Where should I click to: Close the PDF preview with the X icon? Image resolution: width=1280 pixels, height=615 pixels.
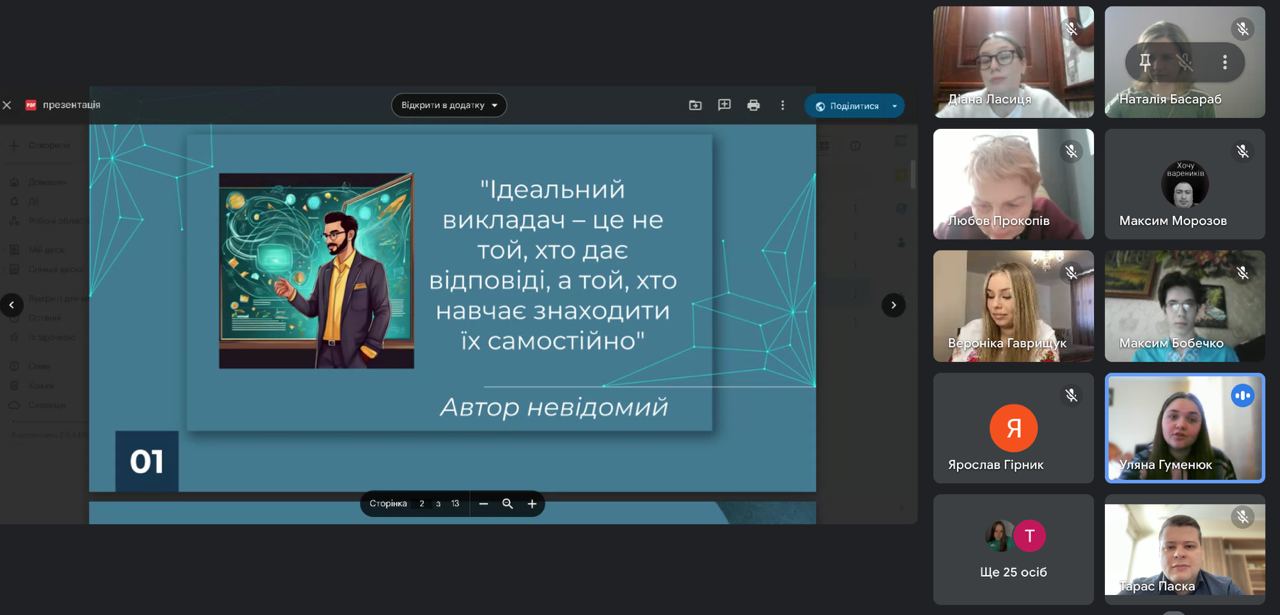point(7,105)
